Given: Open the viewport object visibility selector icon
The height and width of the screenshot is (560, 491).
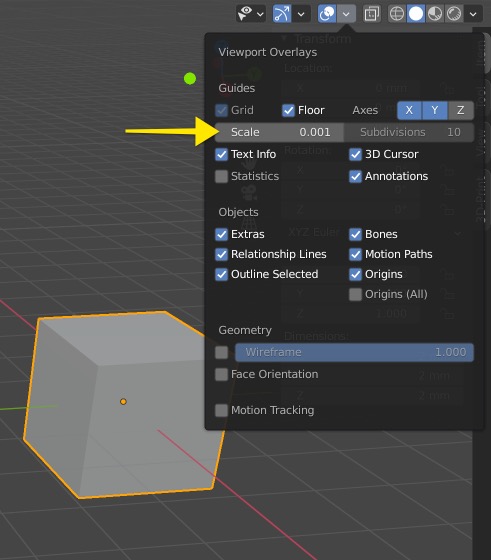Looking at the screenshot, I should [x=245, y=14].
